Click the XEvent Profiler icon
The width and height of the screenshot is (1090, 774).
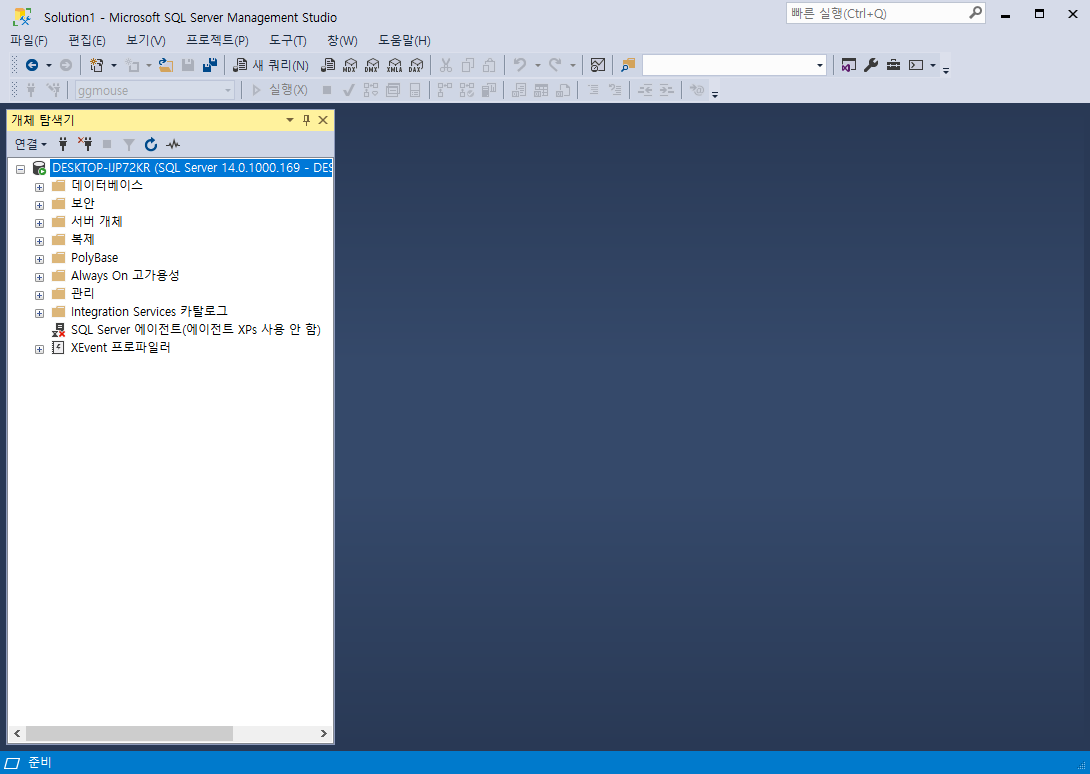tap(58, 348)
